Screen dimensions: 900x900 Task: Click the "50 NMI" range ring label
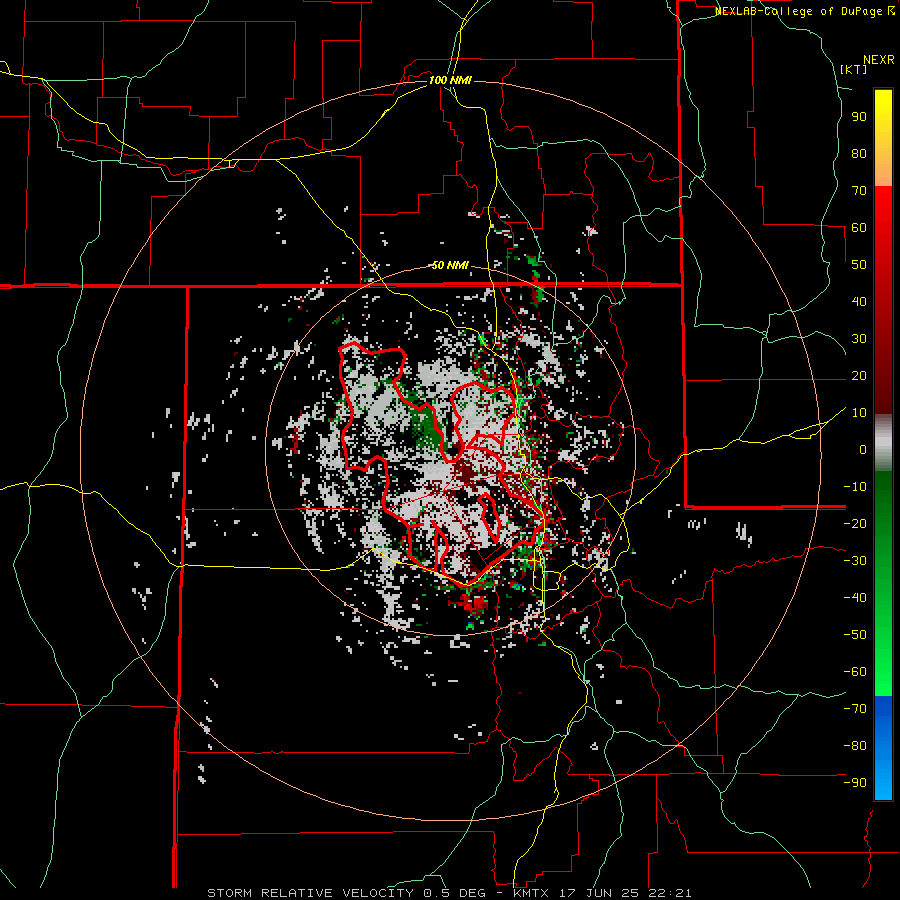[450, 265]
